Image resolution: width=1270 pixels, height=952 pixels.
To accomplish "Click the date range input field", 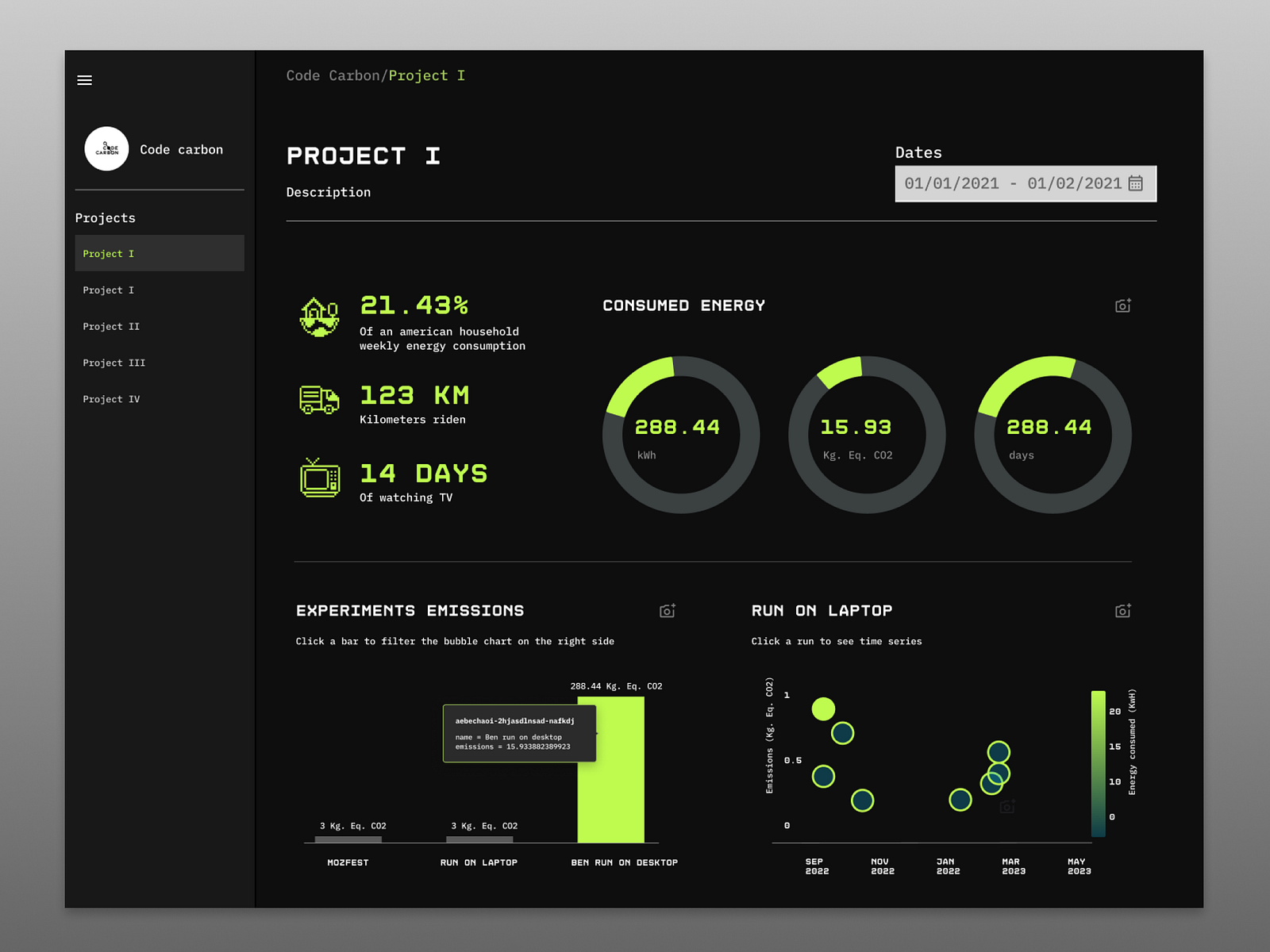I will [1008, 182].
